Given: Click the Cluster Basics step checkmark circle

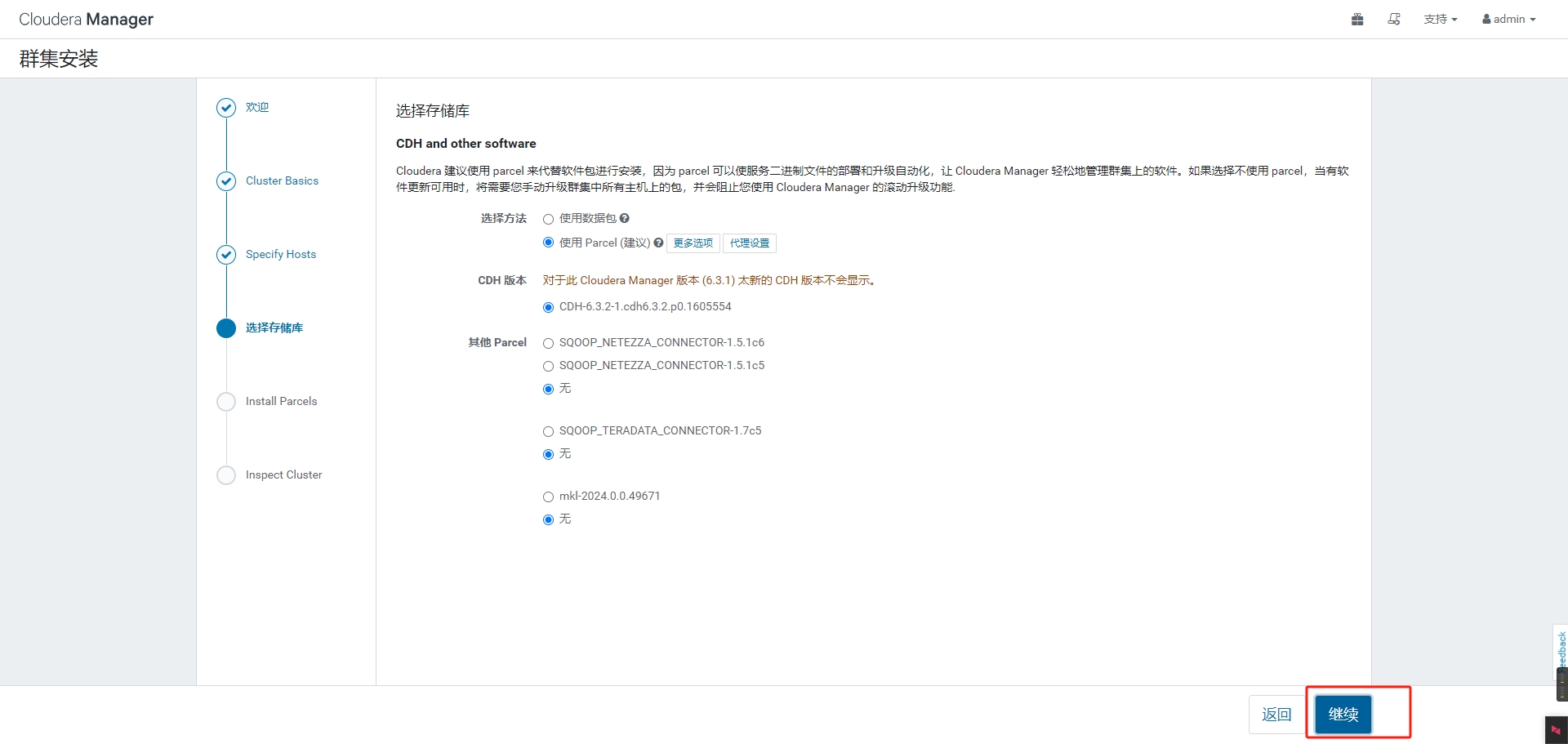Looking at the screenshot, I should pos(226,181).
